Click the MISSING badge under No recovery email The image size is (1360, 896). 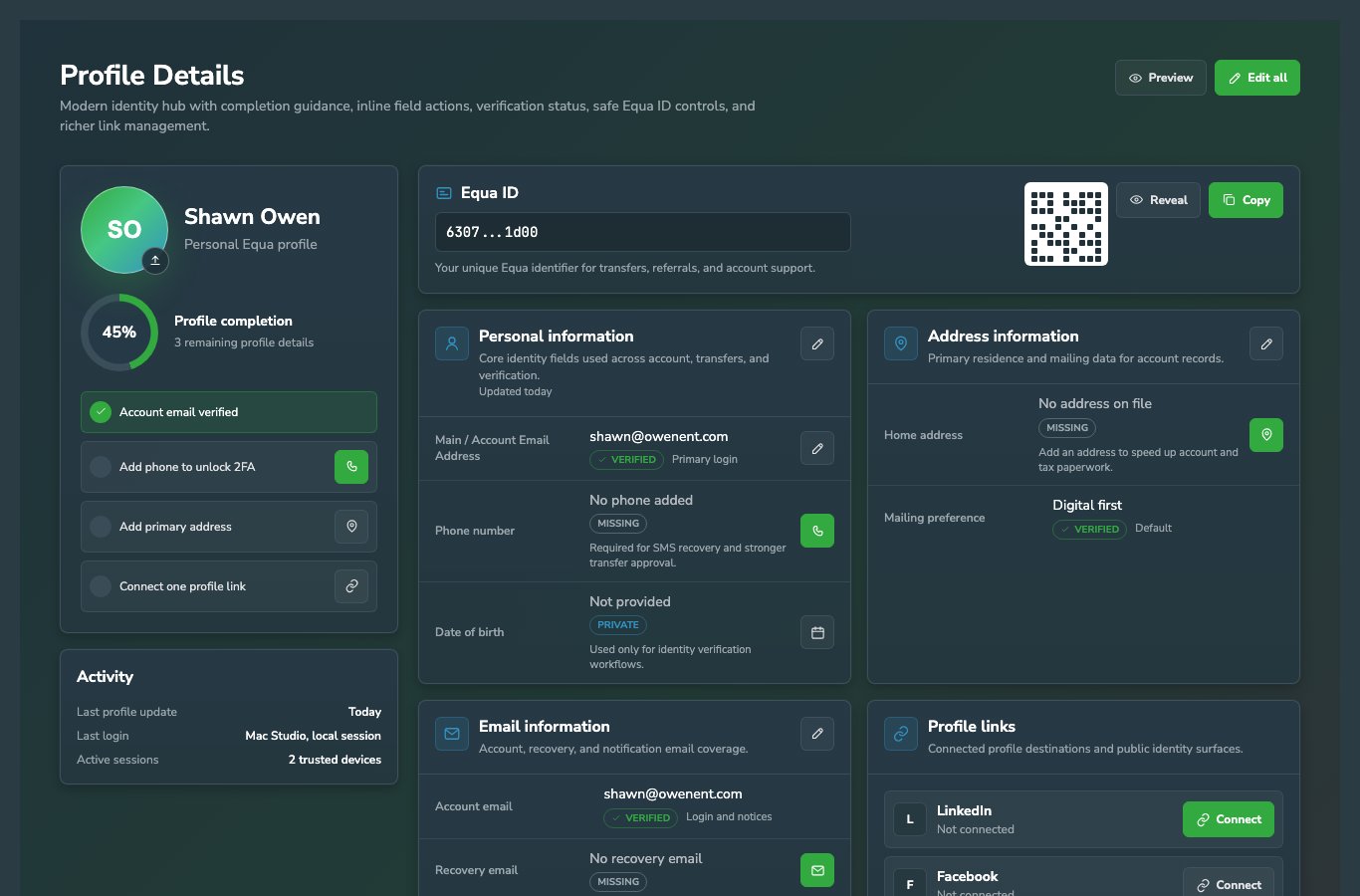pyautogui.click(x=618, y=882)
